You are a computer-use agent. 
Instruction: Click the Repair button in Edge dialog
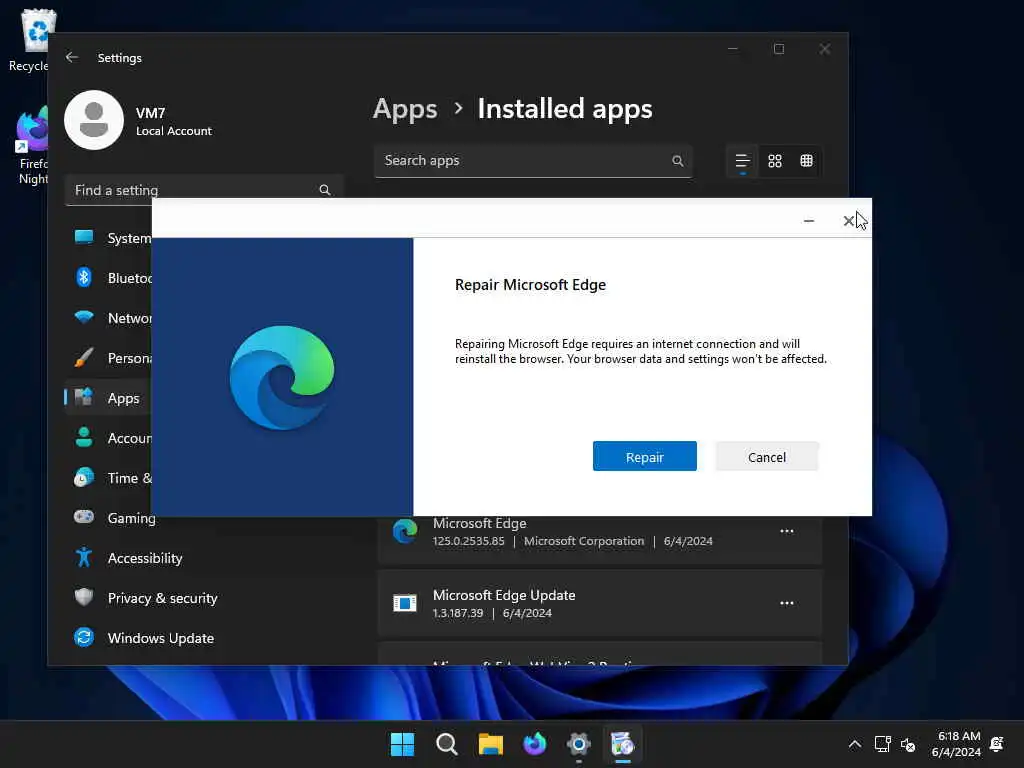click(x=645, y=456)
